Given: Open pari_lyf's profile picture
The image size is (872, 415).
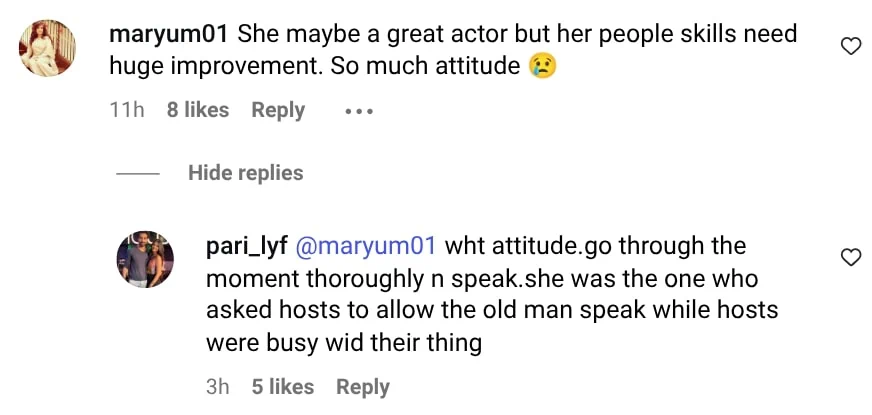Looking at the screenshot, I should click(x=147, y=258).
